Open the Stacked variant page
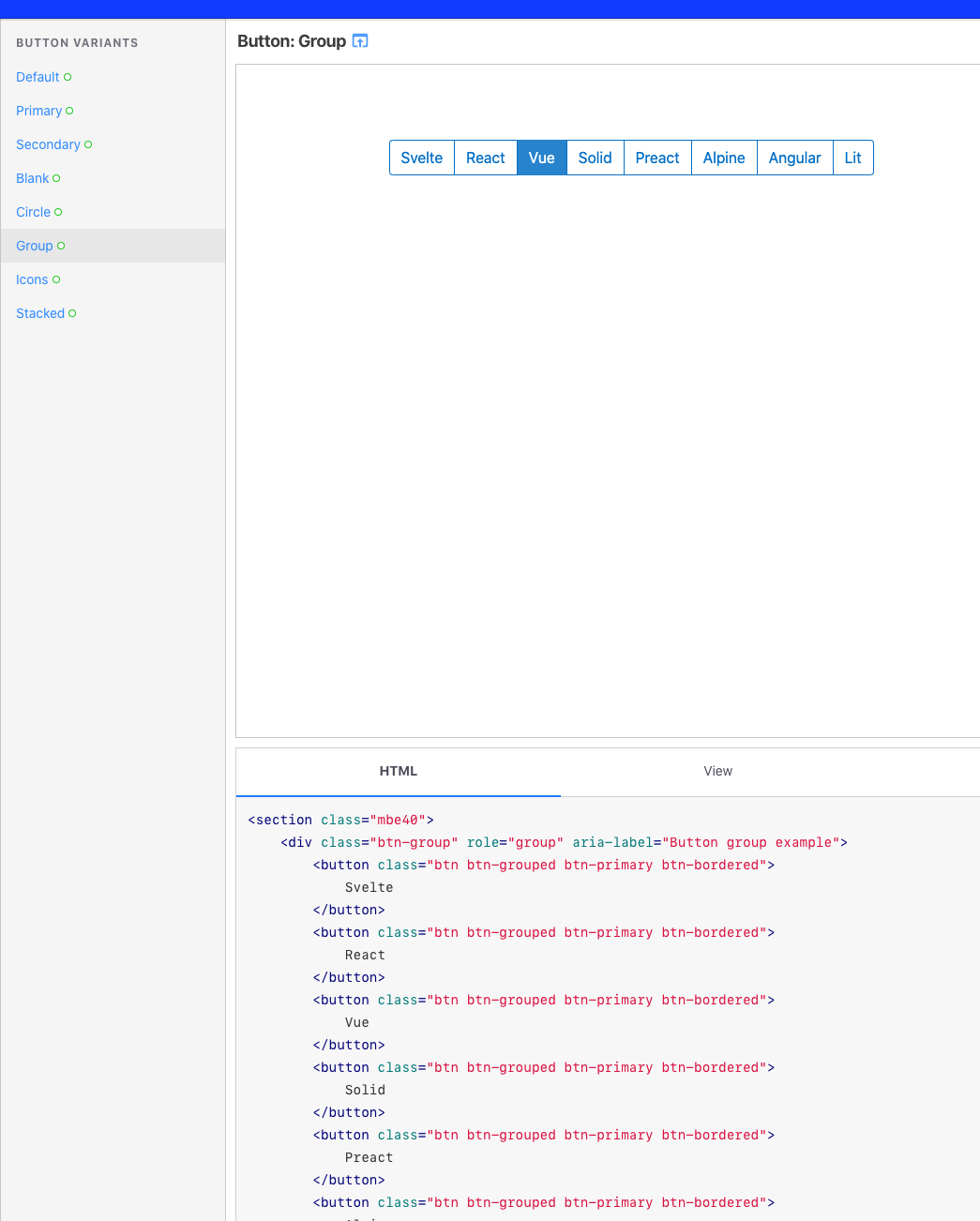The height and width of the screenshot is (1221, 980). 39,313
